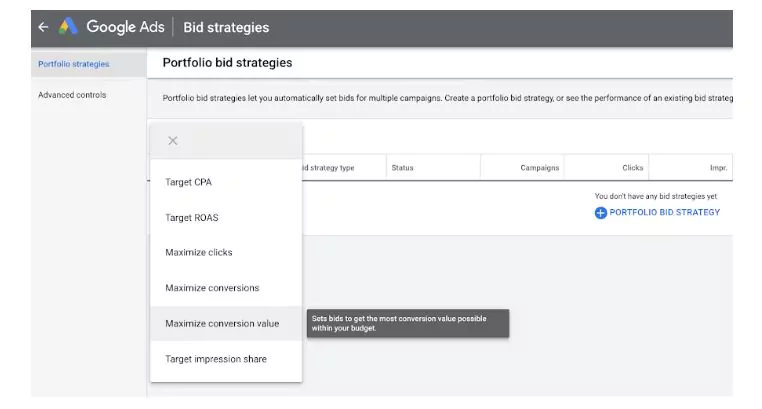Open Portfolio strategies in sidebar

coord(73,64)
